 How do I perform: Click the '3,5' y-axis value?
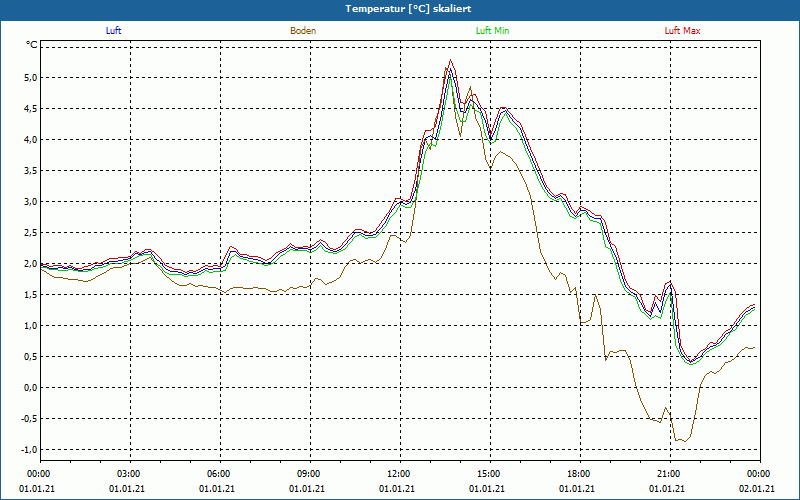click(31, 171)
